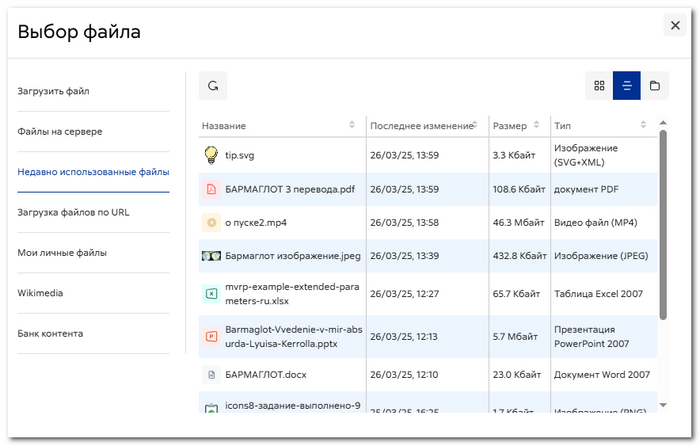Switch to icon grid view

[x=599, y=86]
